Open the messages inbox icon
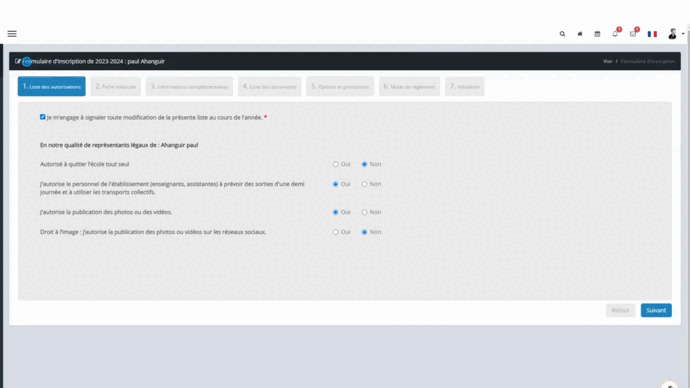Viewport: 690px width, 388px height. pos(633,34)
